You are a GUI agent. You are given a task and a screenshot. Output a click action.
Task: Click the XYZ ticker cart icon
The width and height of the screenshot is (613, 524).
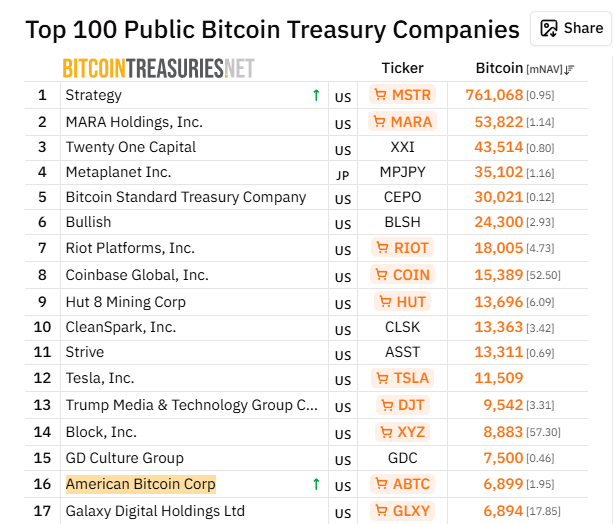point(387,432)
